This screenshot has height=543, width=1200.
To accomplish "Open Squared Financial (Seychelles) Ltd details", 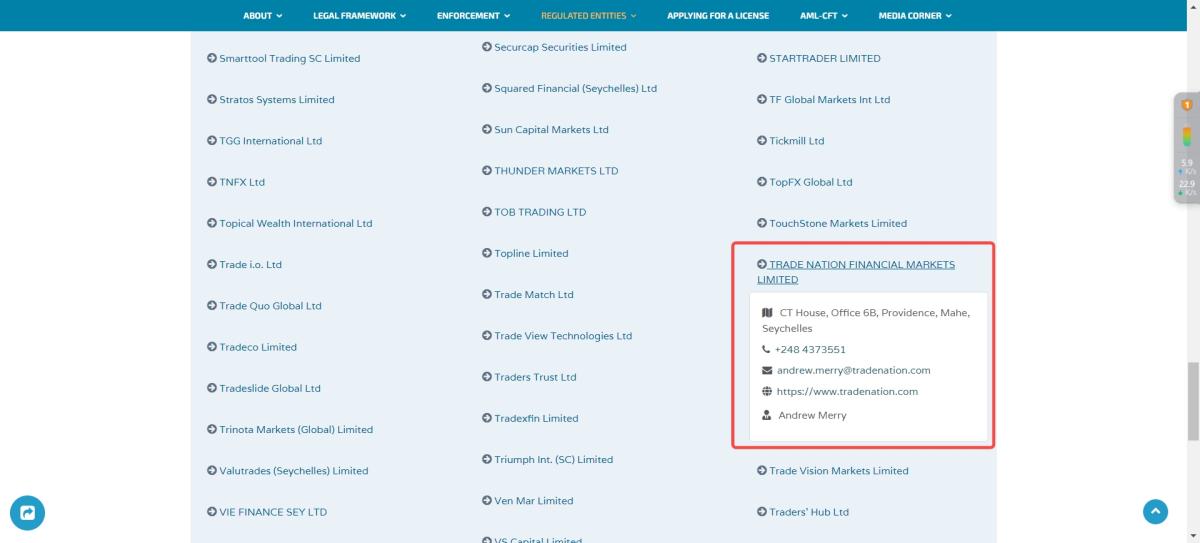I will [x=569, y=89].
